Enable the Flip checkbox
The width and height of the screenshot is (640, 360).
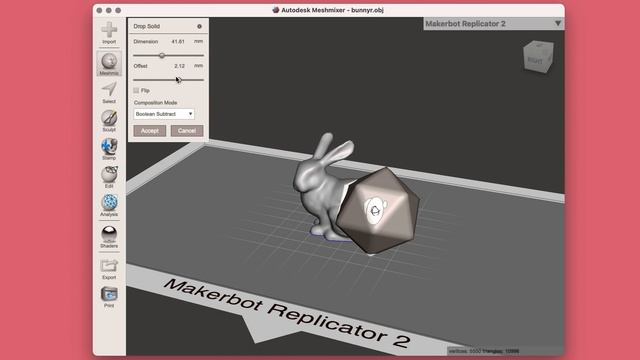[136, 90]
